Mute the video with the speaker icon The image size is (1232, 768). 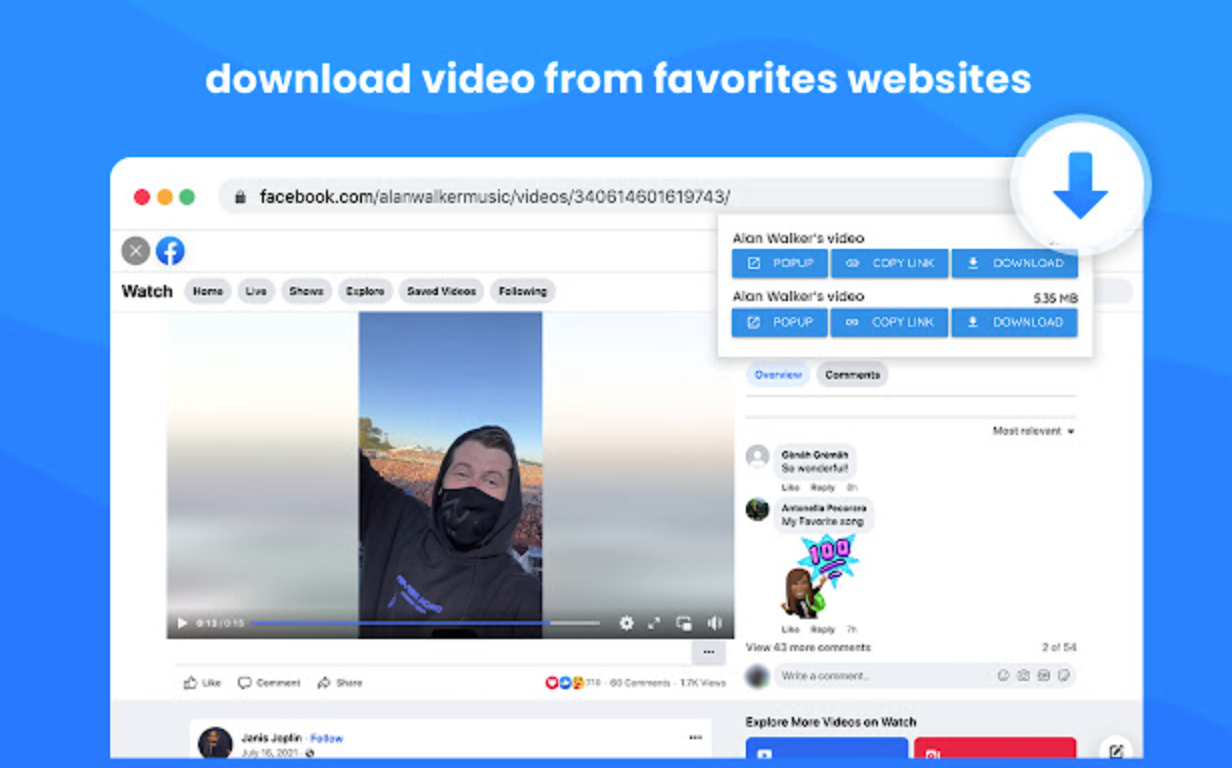[714, 623]
